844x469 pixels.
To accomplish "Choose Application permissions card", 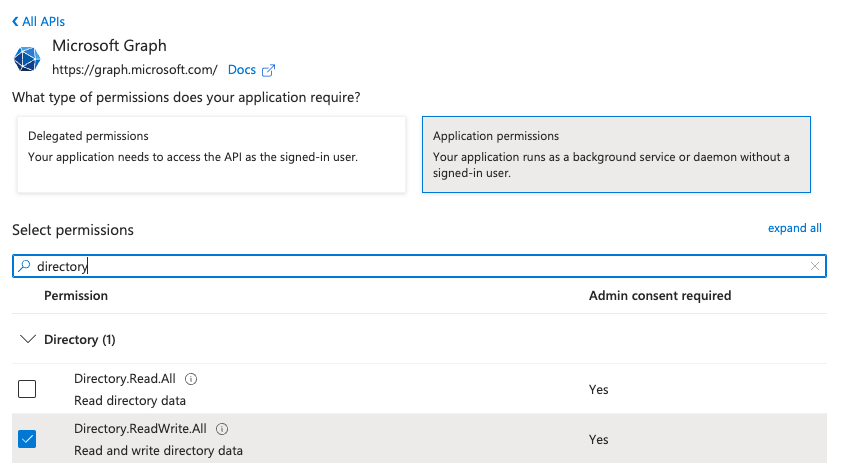I will tap(616, 155).
